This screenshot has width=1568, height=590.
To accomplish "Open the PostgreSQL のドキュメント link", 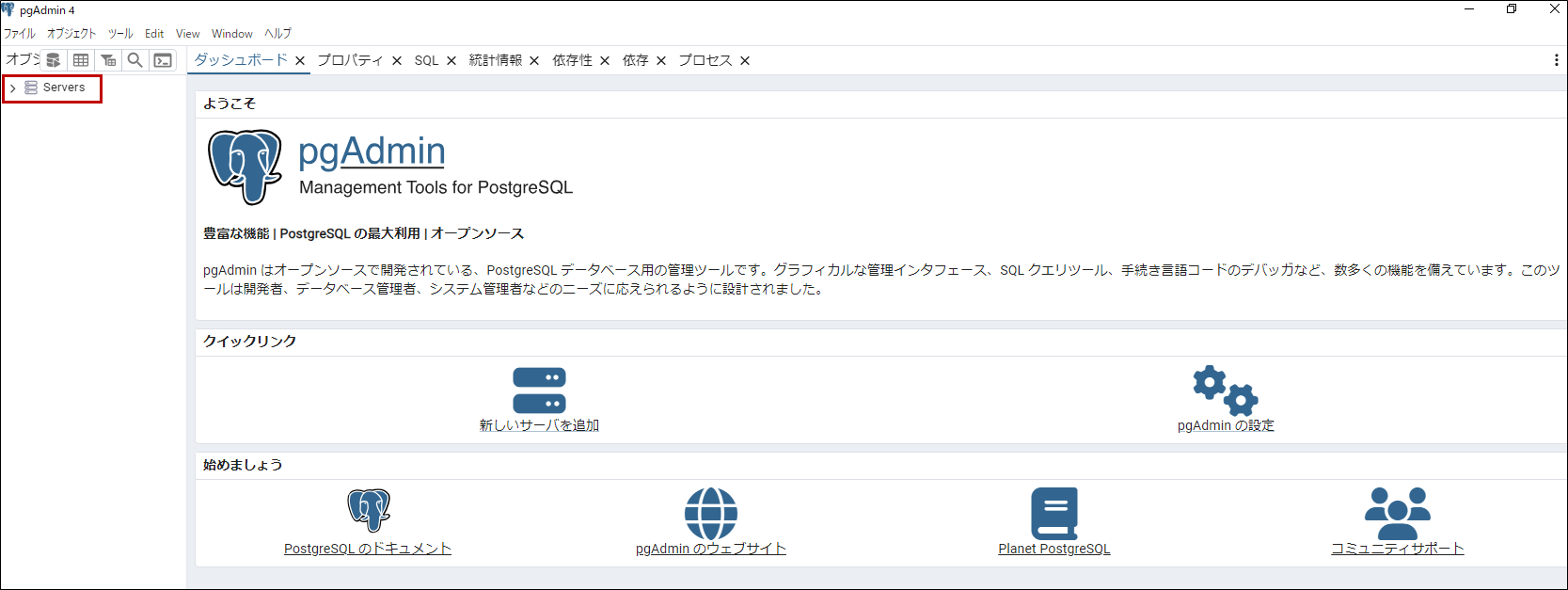I will point(368,549).
